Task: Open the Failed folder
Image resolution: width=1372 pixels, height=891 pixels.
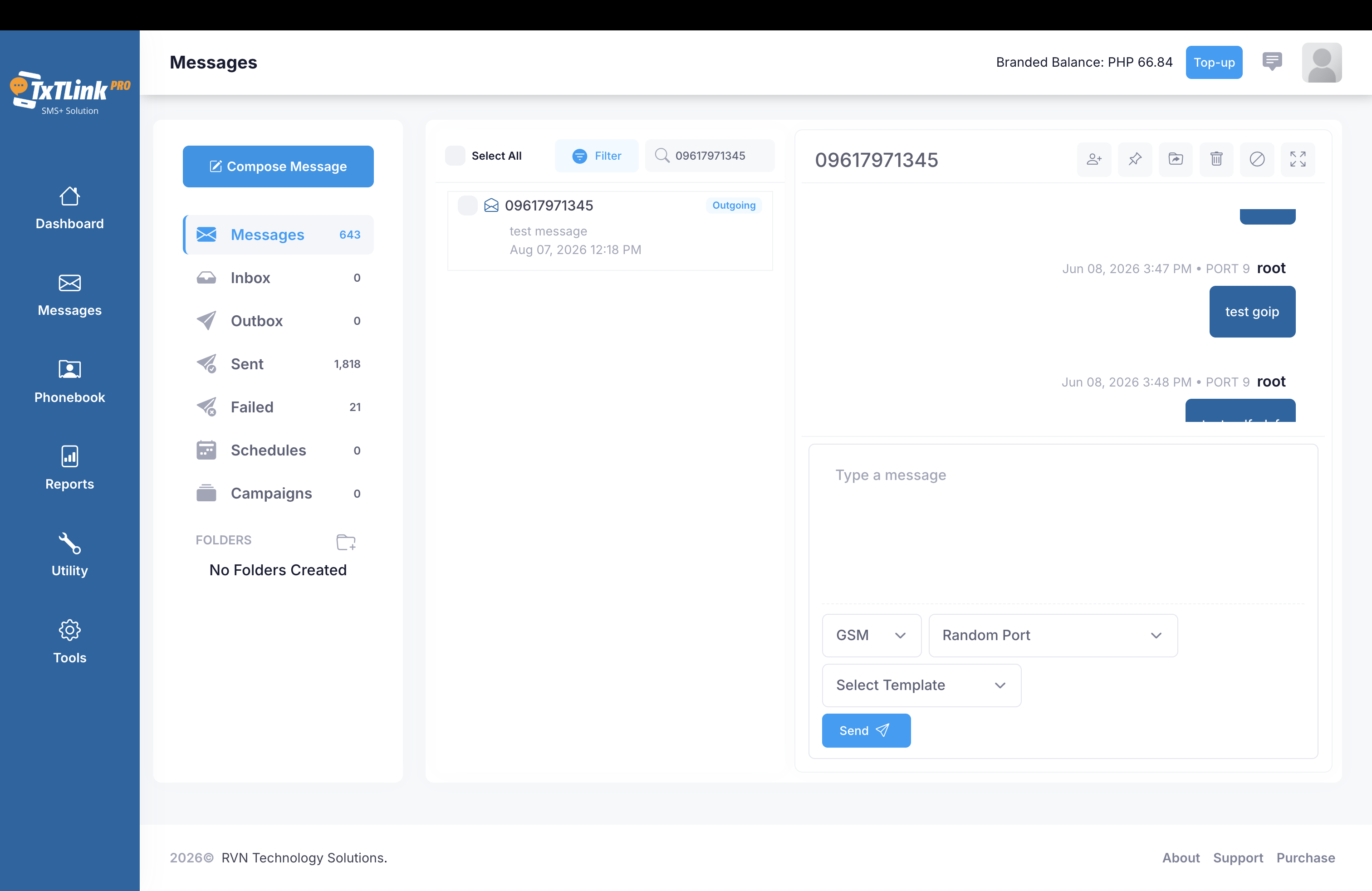Action: coord(279,407)
